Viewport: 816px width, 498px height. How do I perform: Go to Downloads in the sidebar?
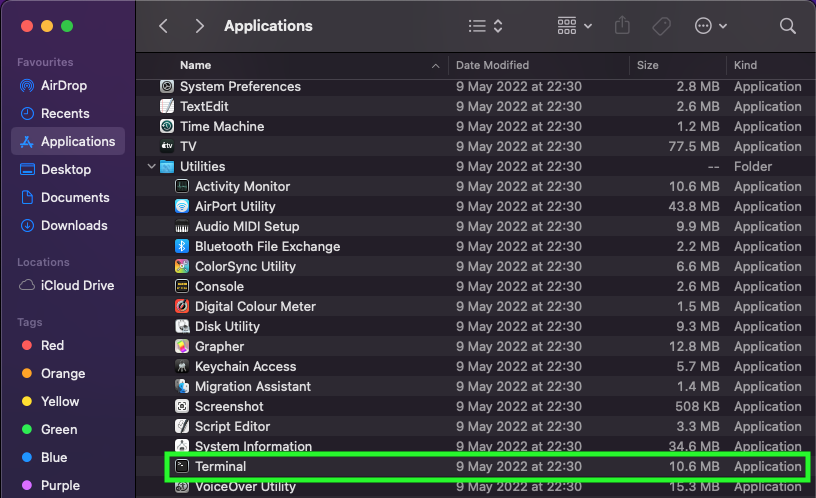[73, 225]
